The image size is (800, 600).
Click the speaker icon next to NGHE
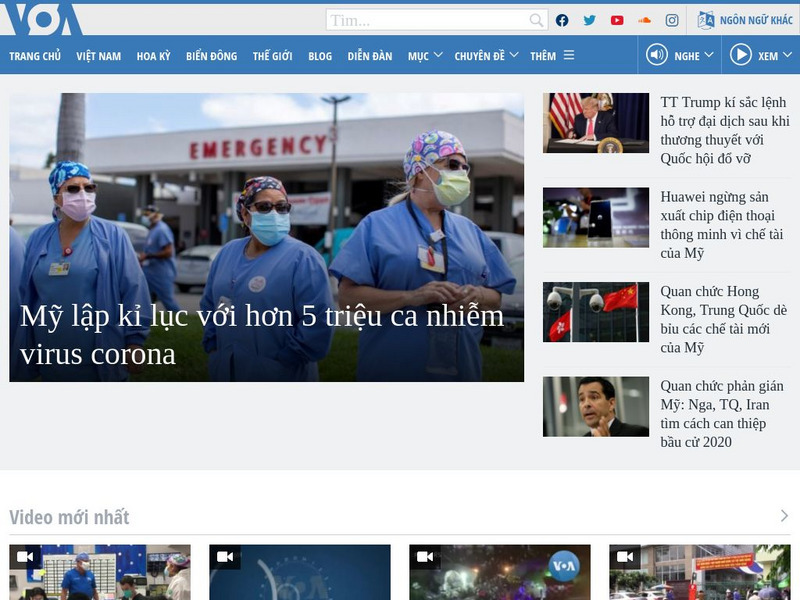[x=656, y=56]
